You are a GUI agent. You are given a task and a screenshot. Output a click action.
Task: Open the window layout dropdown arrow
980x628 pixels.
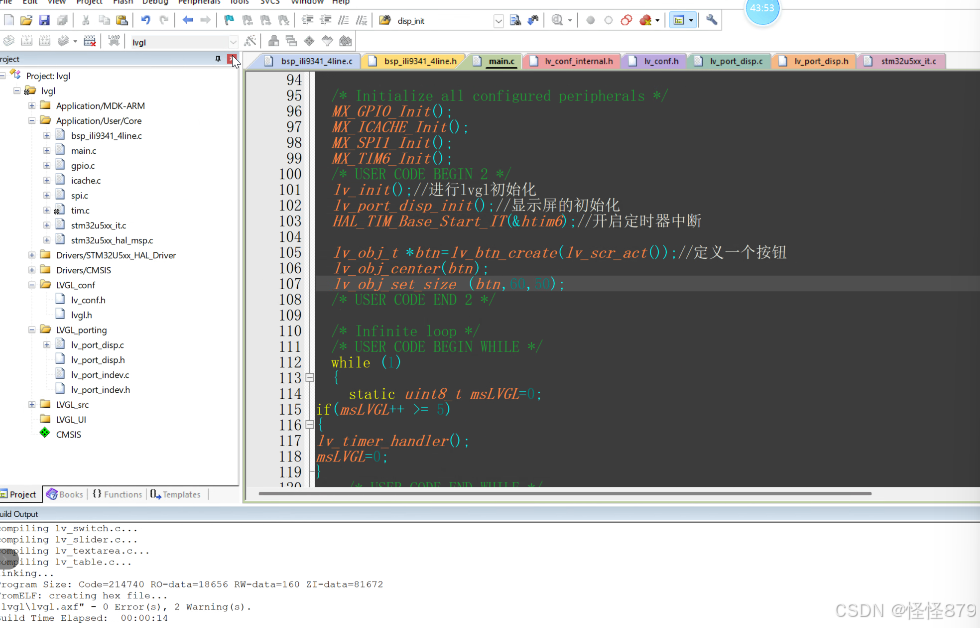click(x=691, y=21)
